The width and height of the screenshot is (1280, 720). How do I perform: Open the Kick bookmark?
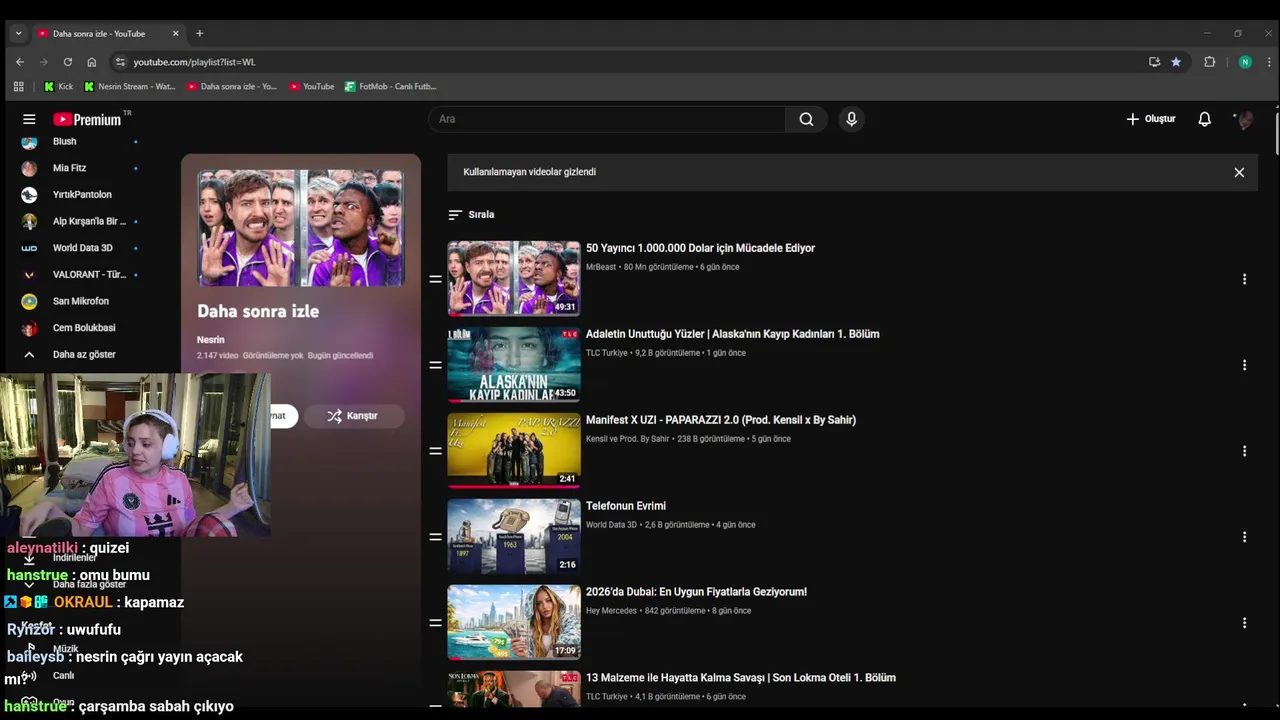(58, 87)
